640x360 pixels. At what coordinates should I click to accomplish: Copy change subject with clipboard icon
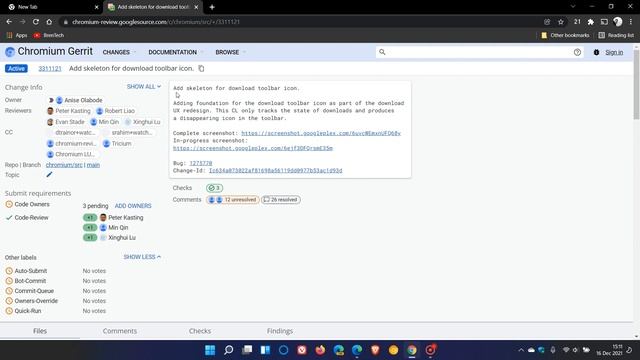click(201, 69)
